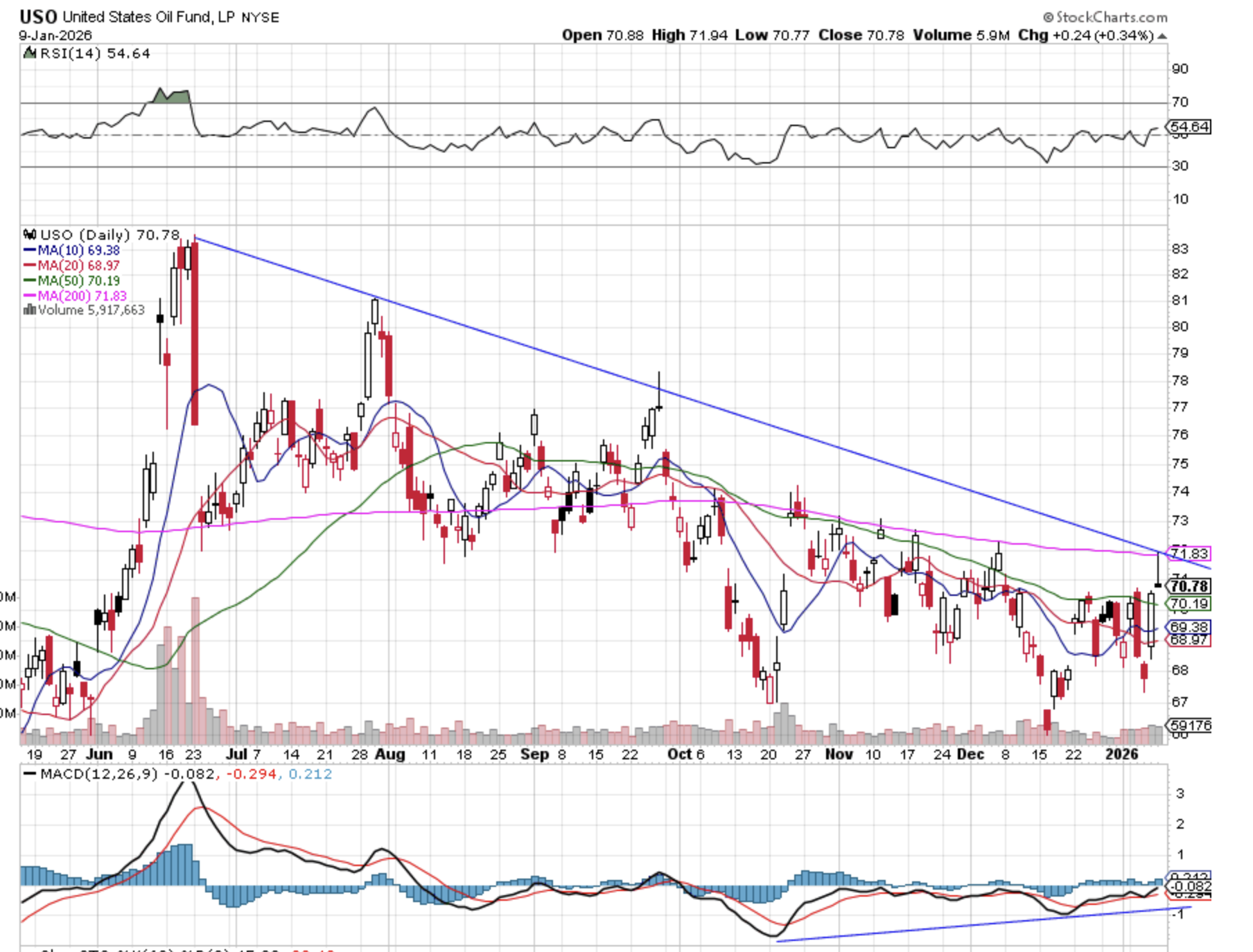Click the magenta 71.83 MA(200) price flag
Viewport: 1253px width, 952px height.
[1189, 554]
